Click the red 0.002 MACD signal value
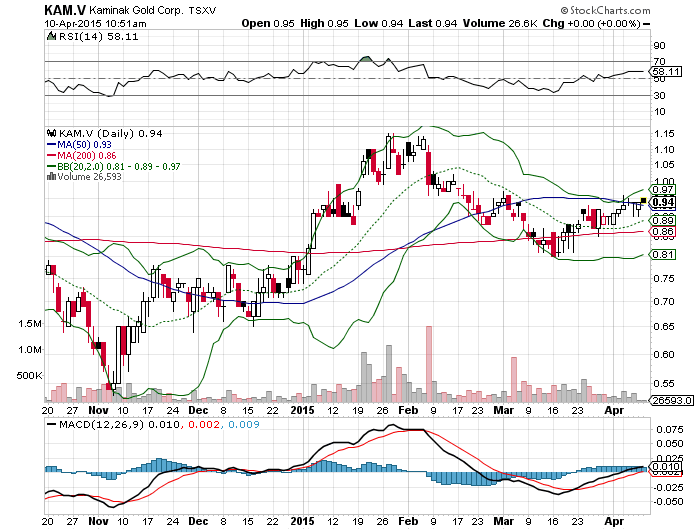This screenshot has width=700, height=530. (x=204, y=424)
